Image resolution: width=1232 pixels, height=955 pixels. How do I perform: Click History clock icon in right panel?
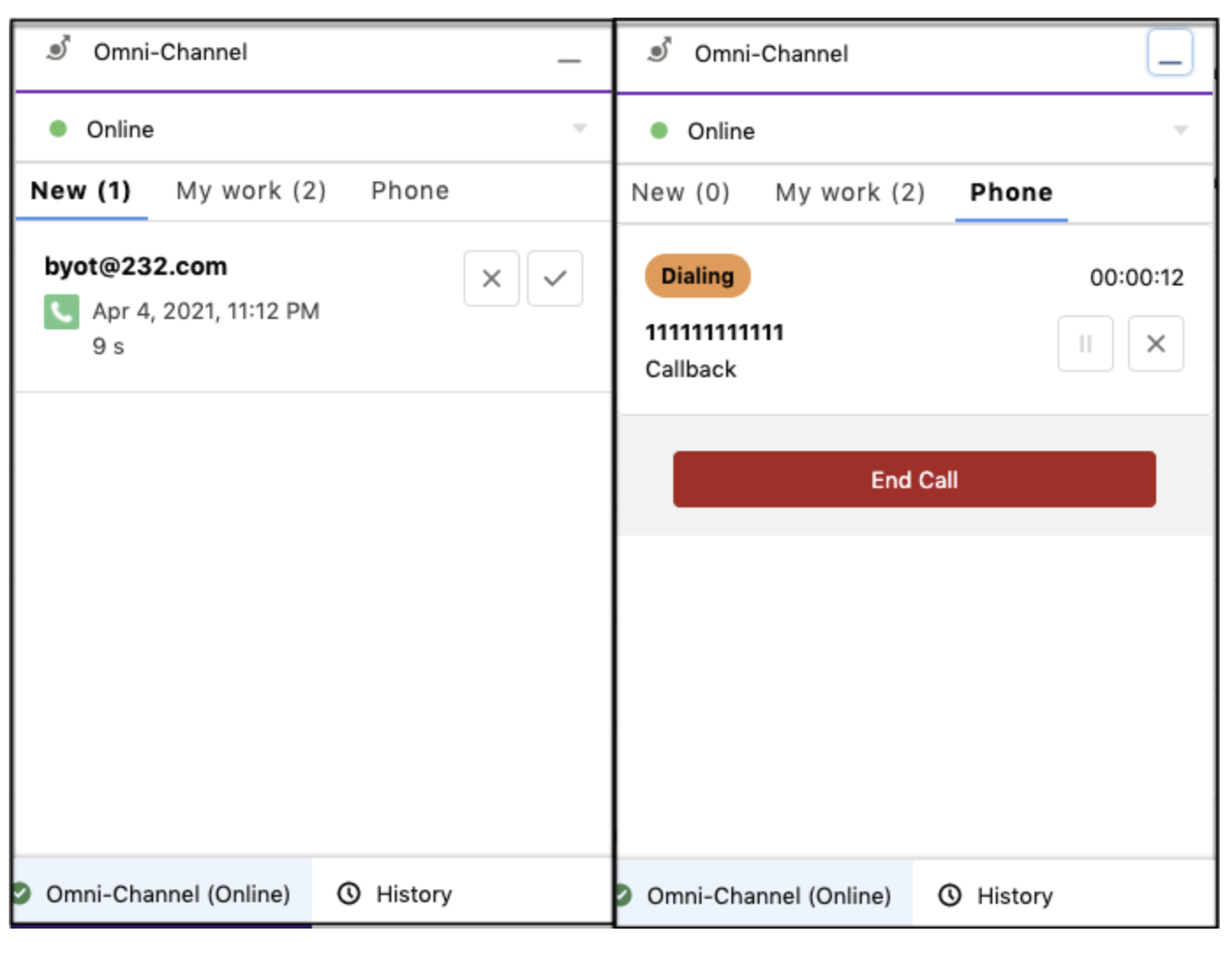point(949,895)
